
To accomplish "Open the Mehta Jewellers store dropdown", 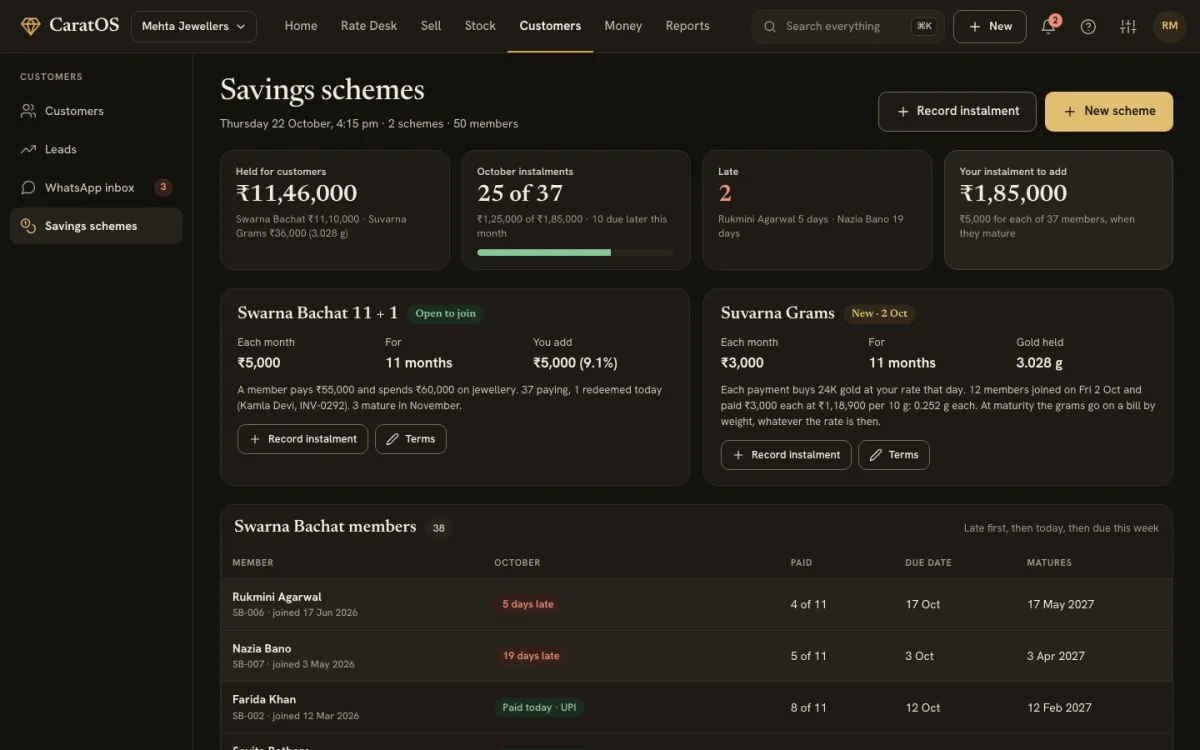I will tap(193, 26).
